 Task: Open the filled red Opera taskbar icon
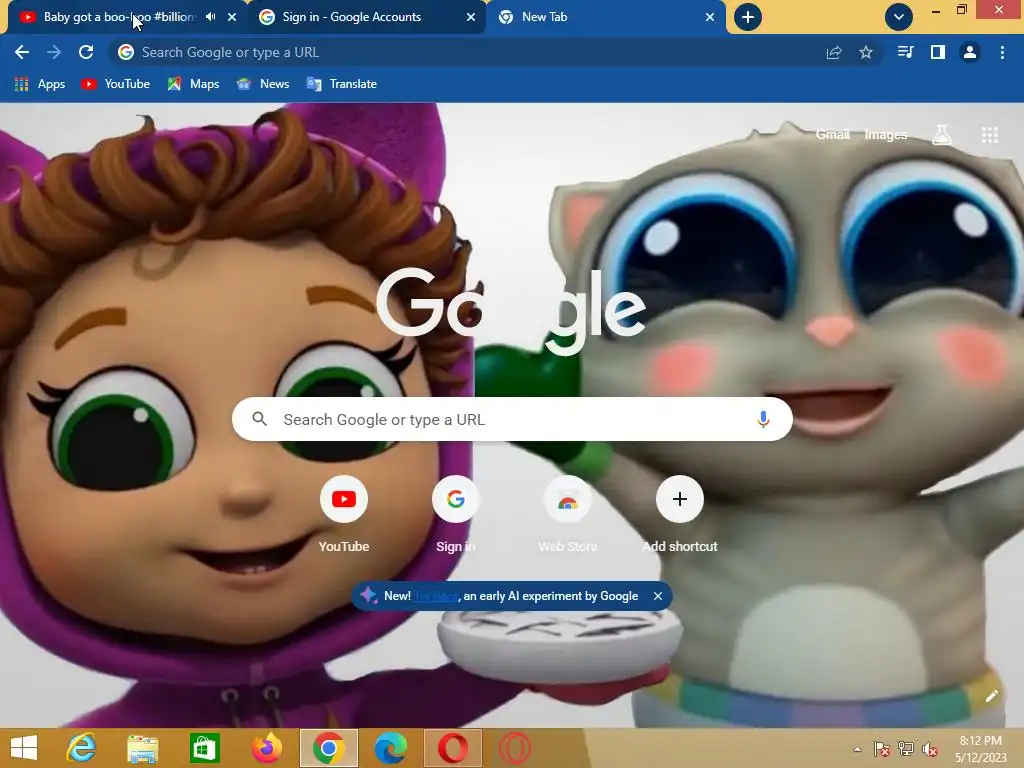point(453,748)
